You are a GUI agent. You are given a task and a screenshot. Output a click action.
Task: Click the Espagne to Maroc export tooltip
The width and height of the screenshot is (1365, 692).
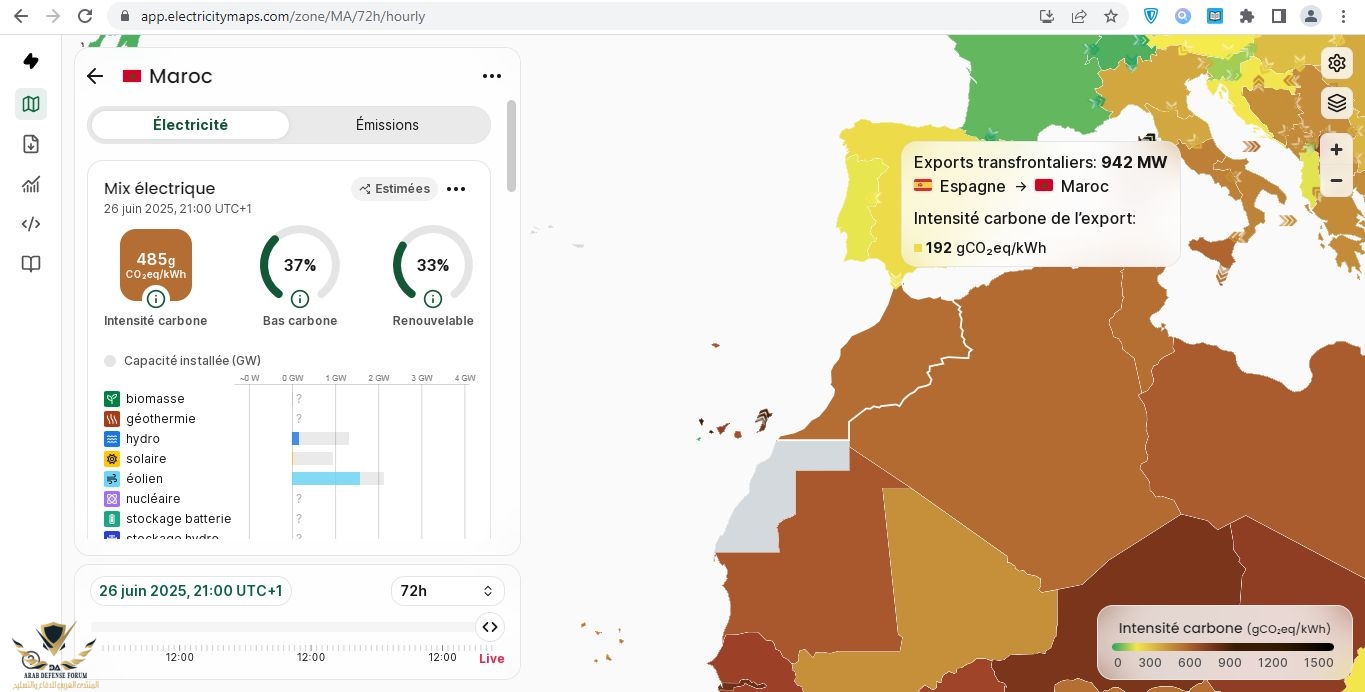pos(1040,204)
